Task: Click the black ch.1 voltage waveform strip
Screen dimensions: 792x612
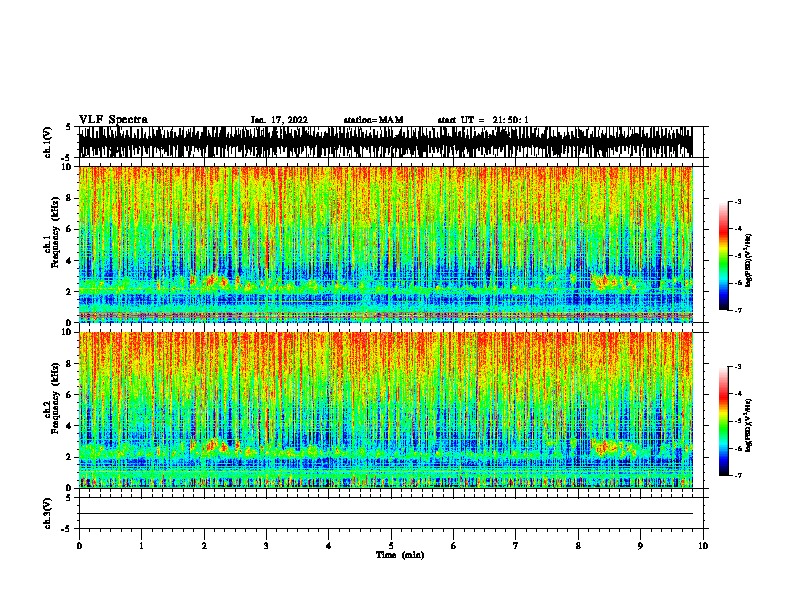Action: (385, 142)
